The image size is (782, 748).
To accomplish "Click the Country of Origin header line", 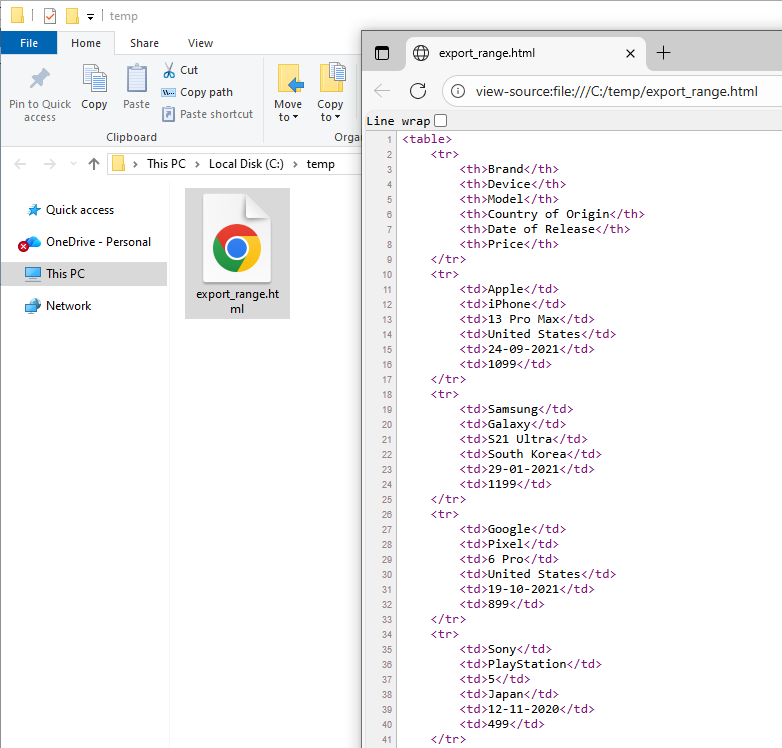I will pyautogui.click(x=552, y=214).
